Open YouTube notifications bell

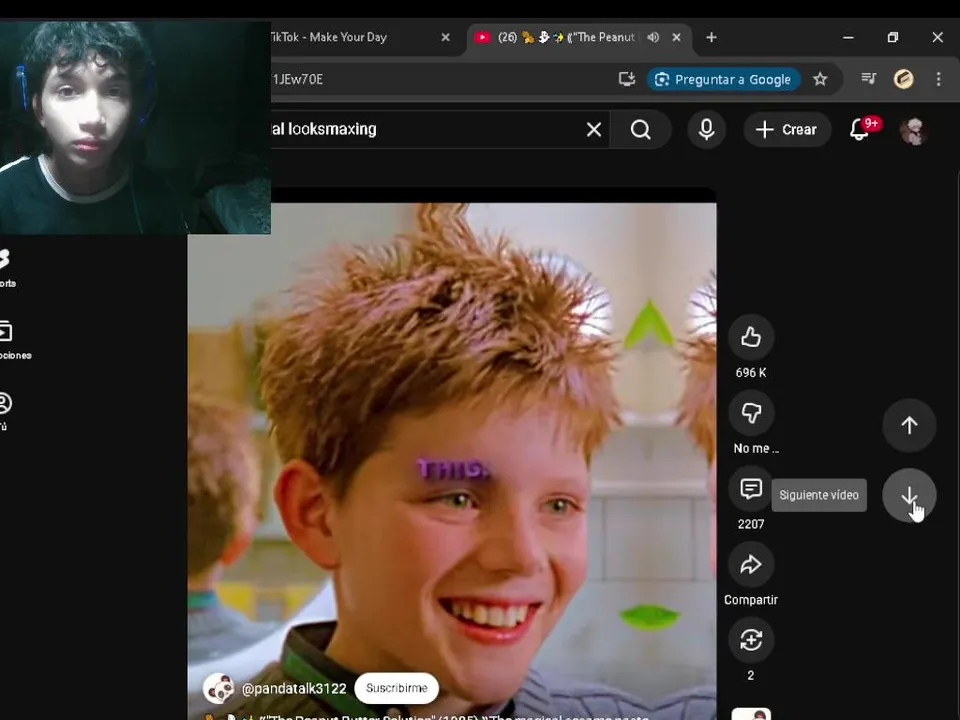(861, 130)
